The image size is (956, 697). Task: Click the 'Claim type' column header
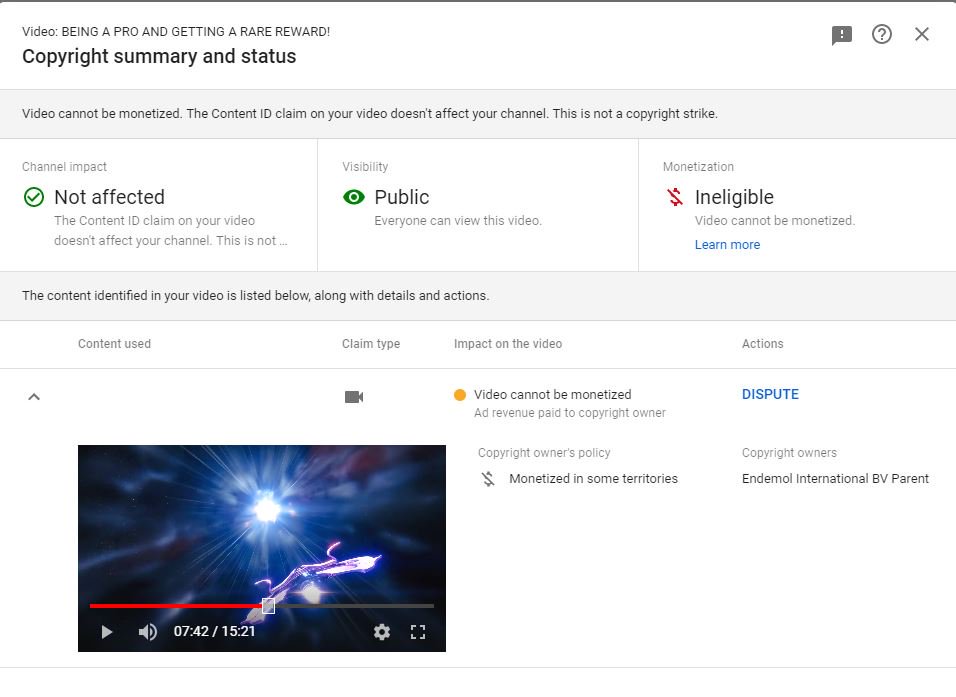[x=371, y=344]
